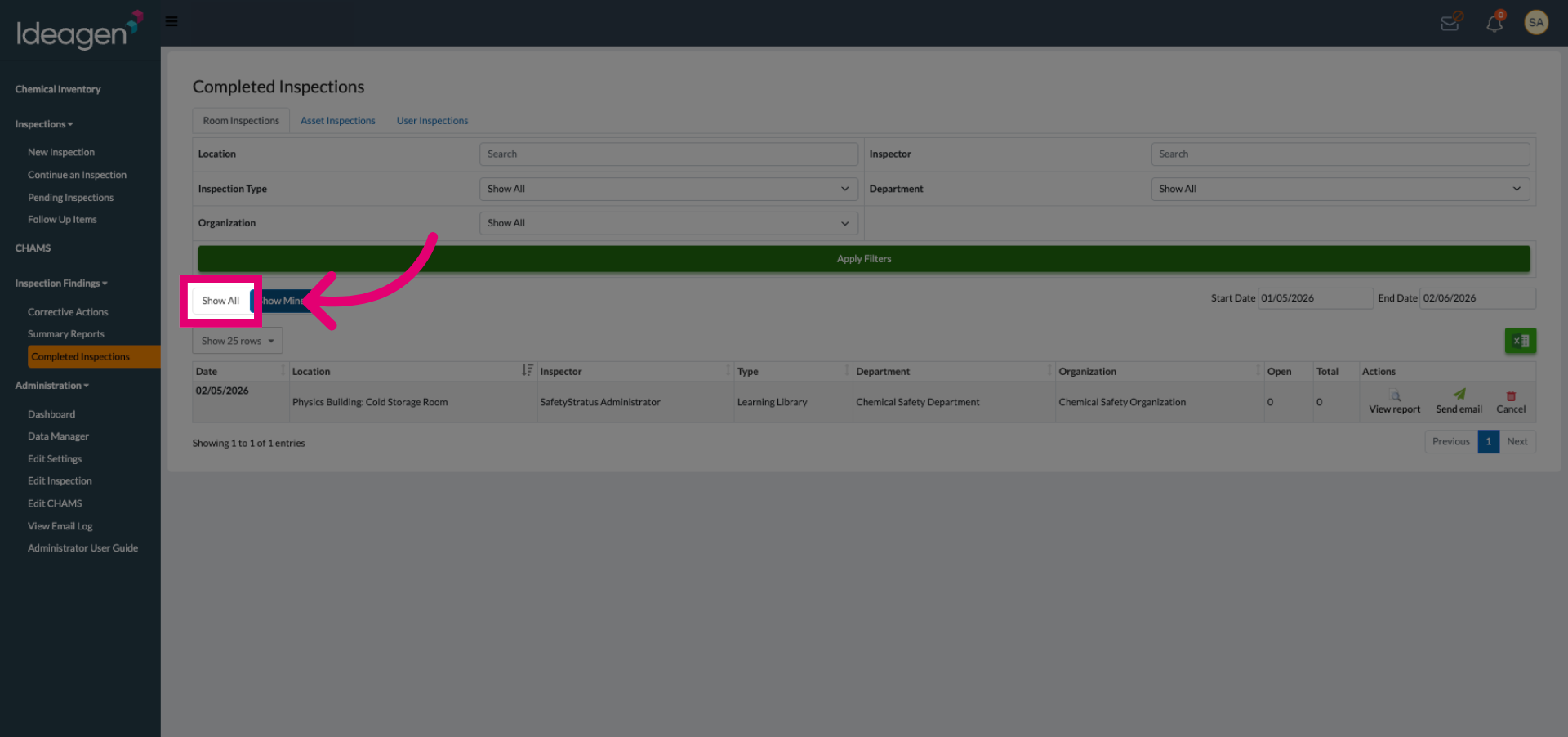This screenshot has height=737, width=1568.
Task: Go to Next page
Action: [x=1517, y=442]
